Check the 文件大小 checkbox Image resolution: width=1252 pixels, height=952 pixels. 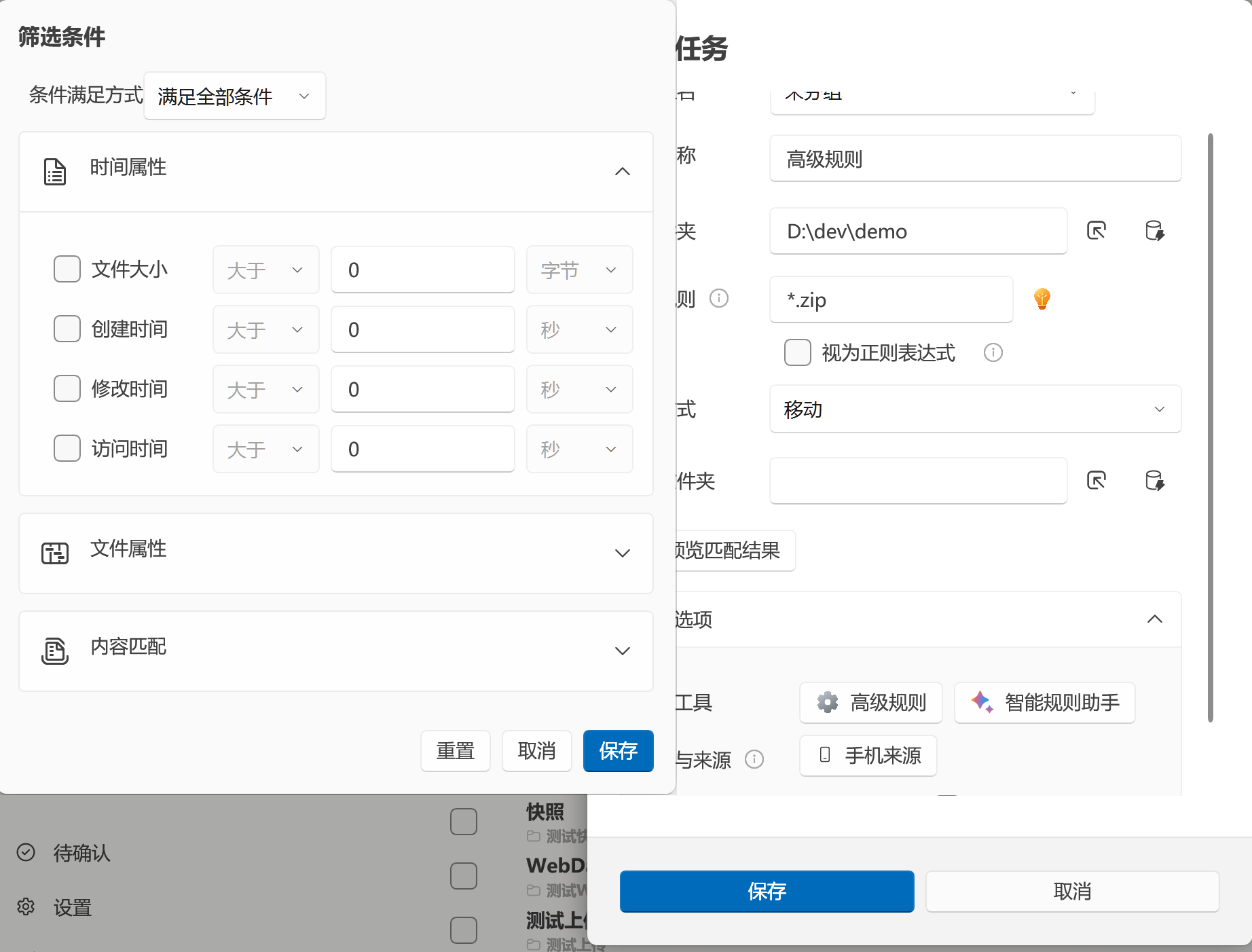coord(67,269)
